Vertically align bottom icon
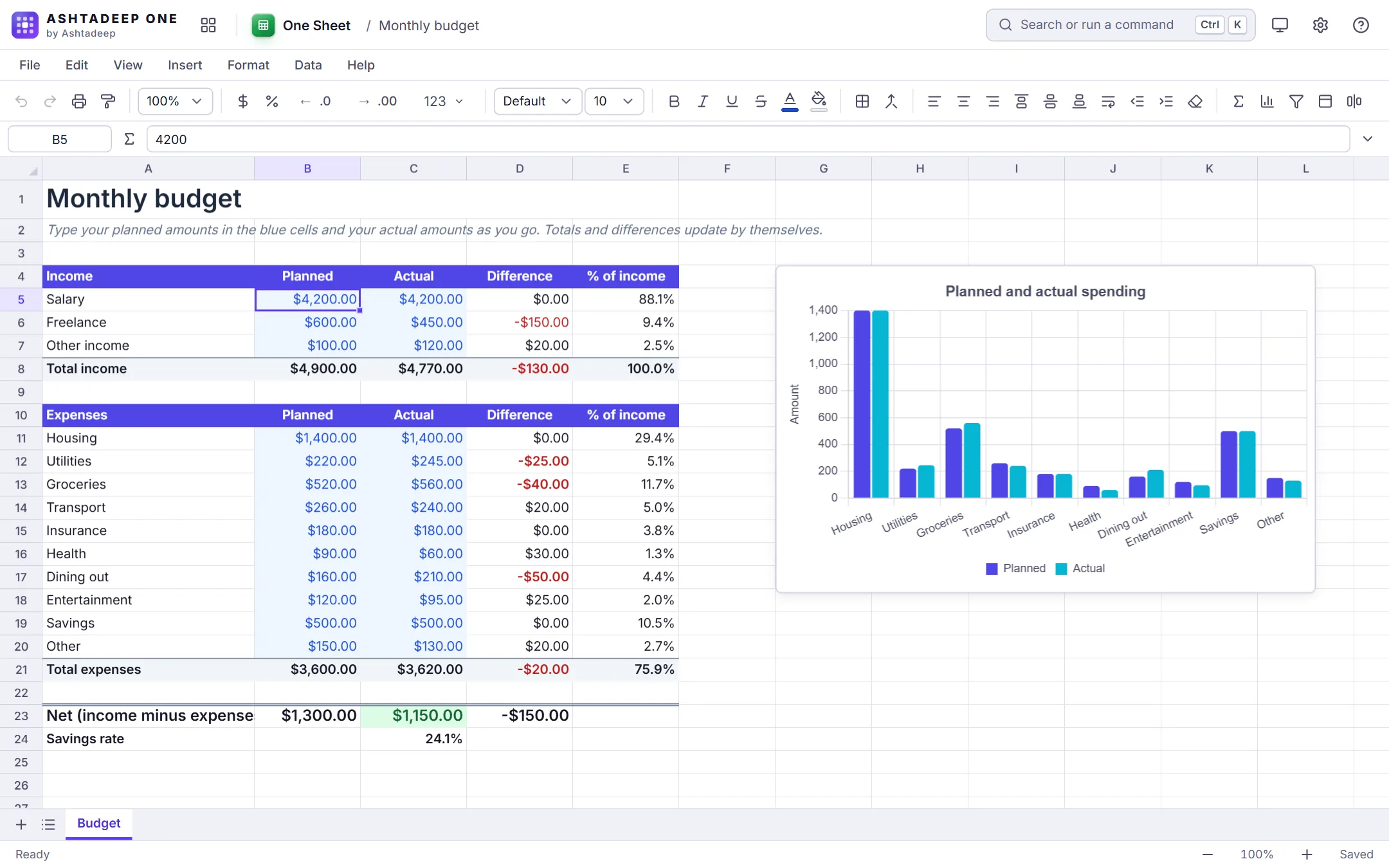The width and height of the screenshot is (1389, 868). pyautogui.click(x=1079, y=101)
